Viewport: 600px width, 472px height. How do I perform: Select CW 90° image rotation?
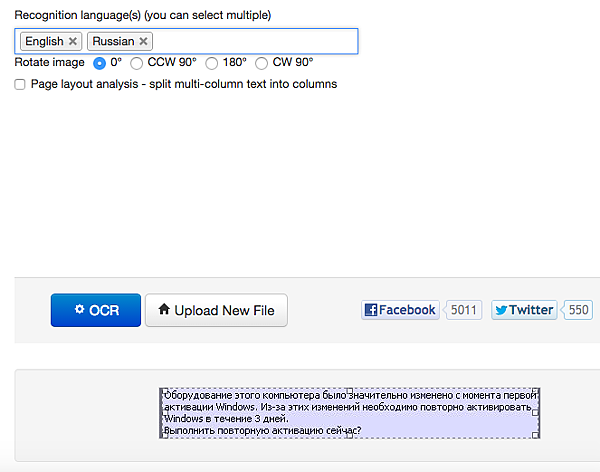click(x=262, y=63)
